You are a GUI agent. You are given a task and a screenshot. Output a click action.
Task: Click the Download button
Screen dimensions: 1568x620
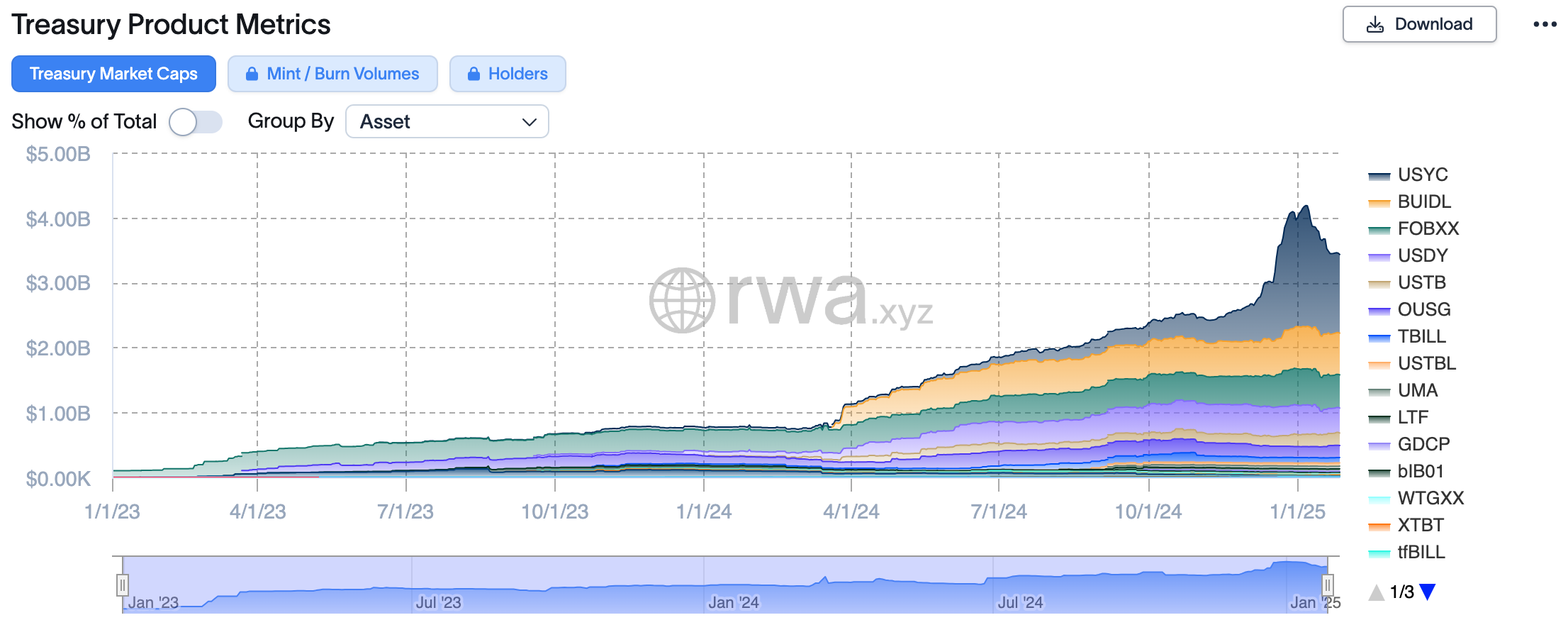[x=1419, y=25]
